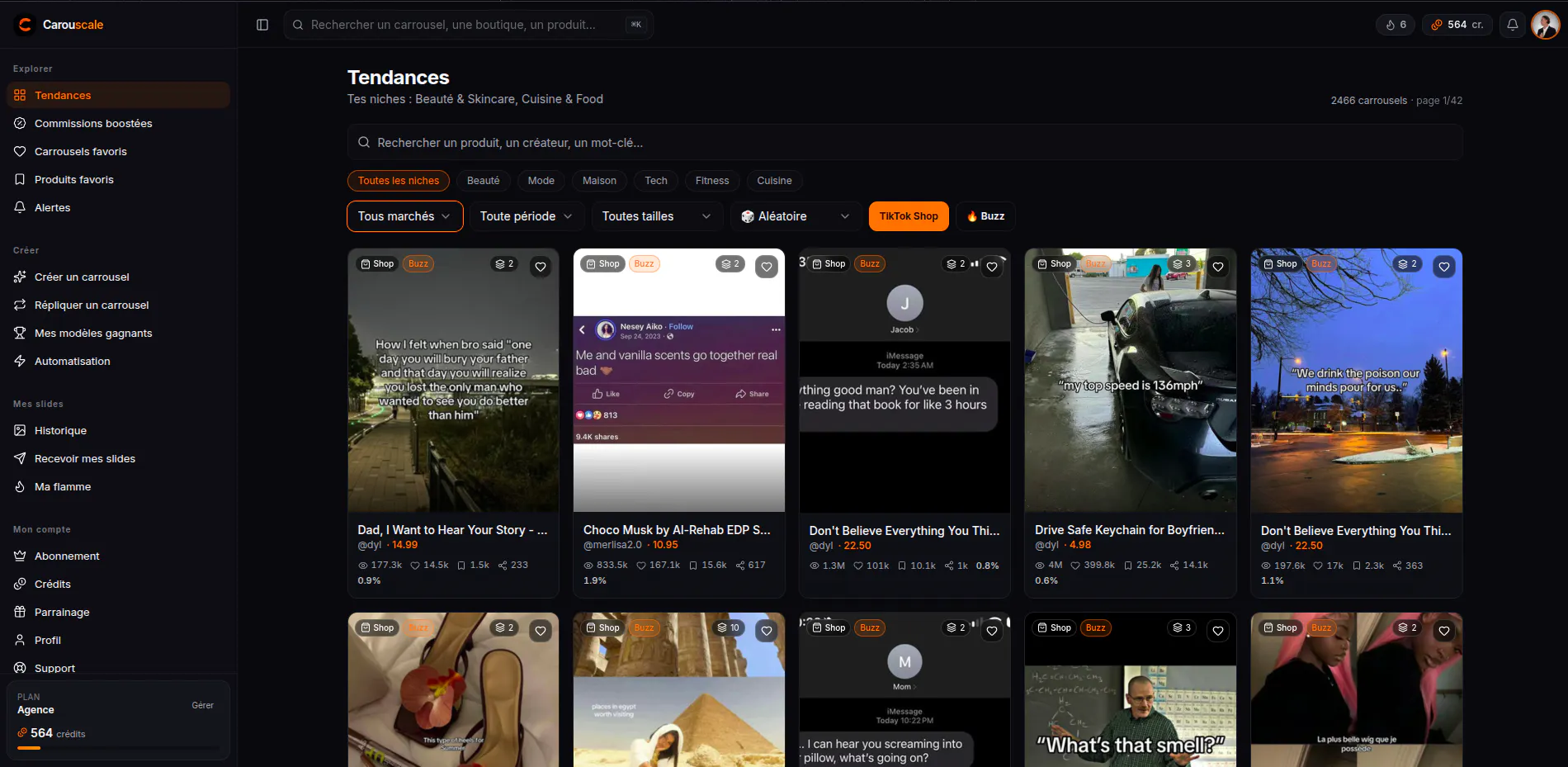1568x767 pixels.
Task: Expand the Aléatoire sort dropdown
Action: click(x=796, y=216)
